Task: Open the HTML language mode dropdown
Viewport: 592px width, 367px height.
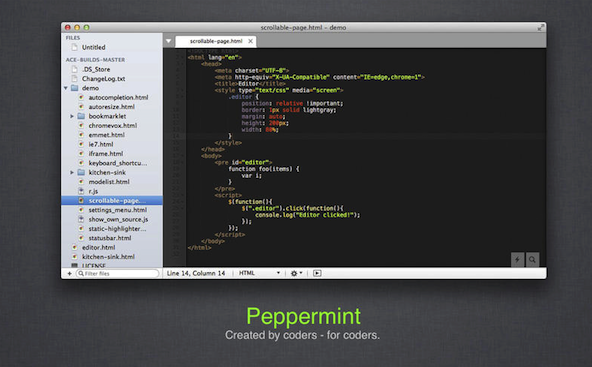Action: point(259,273)
